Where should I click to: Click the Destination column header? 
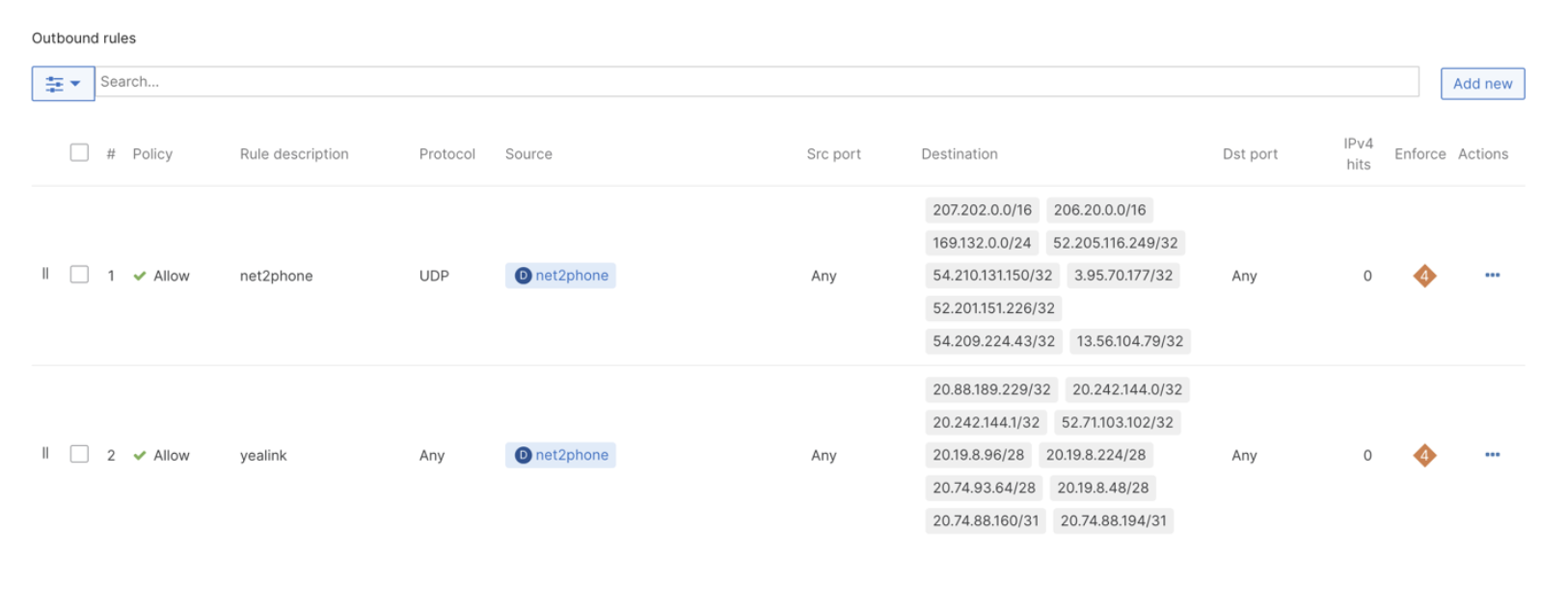click(x=960, y=154)
